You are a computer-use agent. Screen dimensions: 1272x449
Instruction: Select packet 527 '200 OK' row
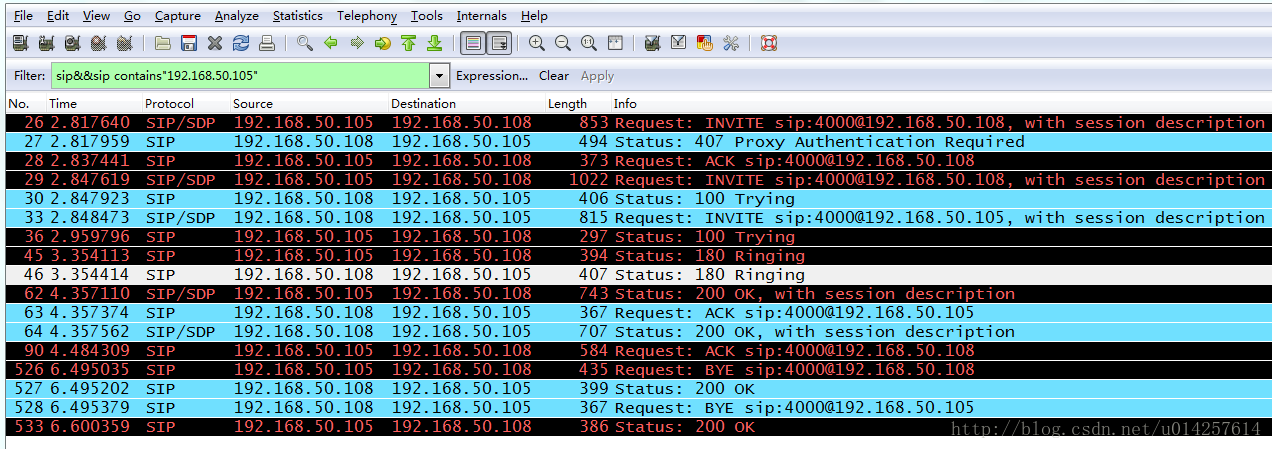tap(636, 389)
